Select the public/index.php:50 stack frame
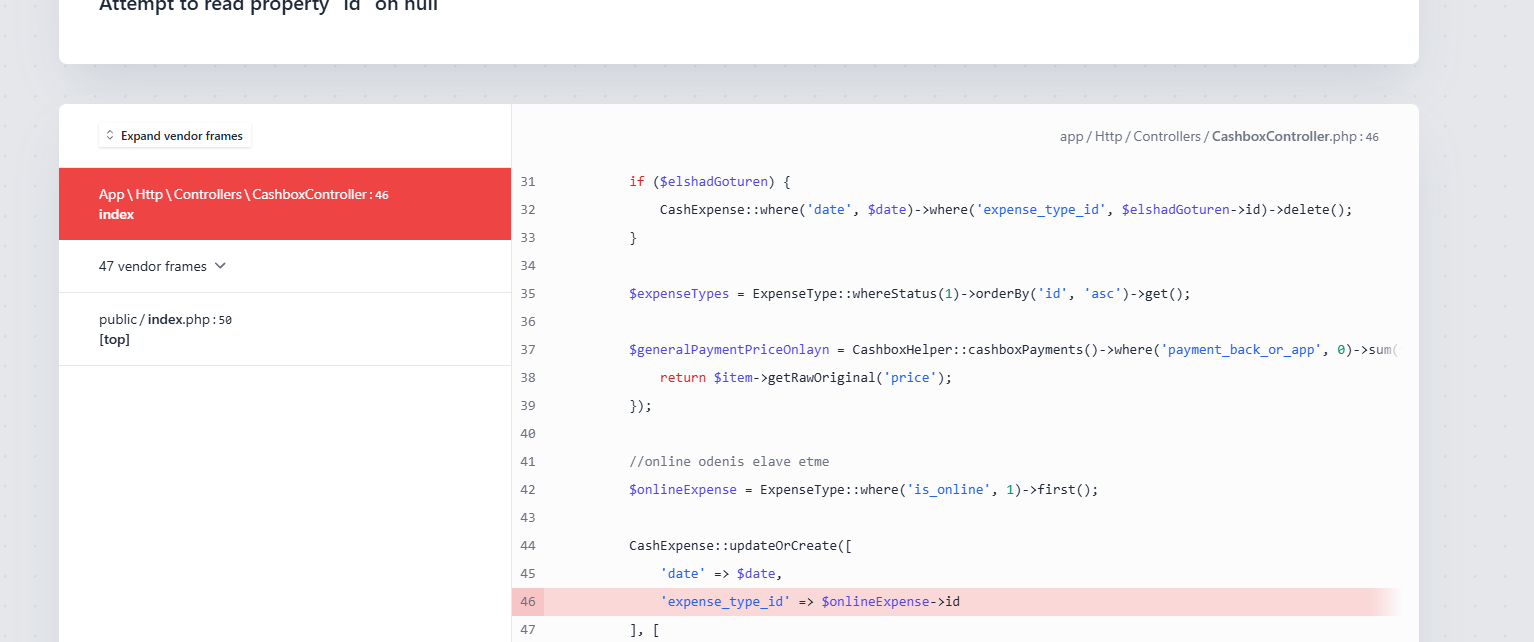 click(x=165, y=329)
